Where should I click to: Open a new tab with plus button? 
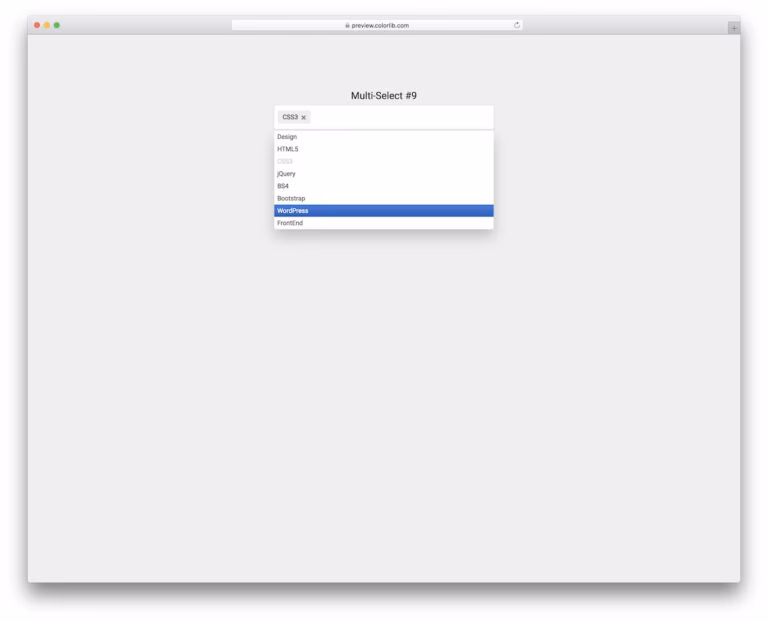coord(734,28)
